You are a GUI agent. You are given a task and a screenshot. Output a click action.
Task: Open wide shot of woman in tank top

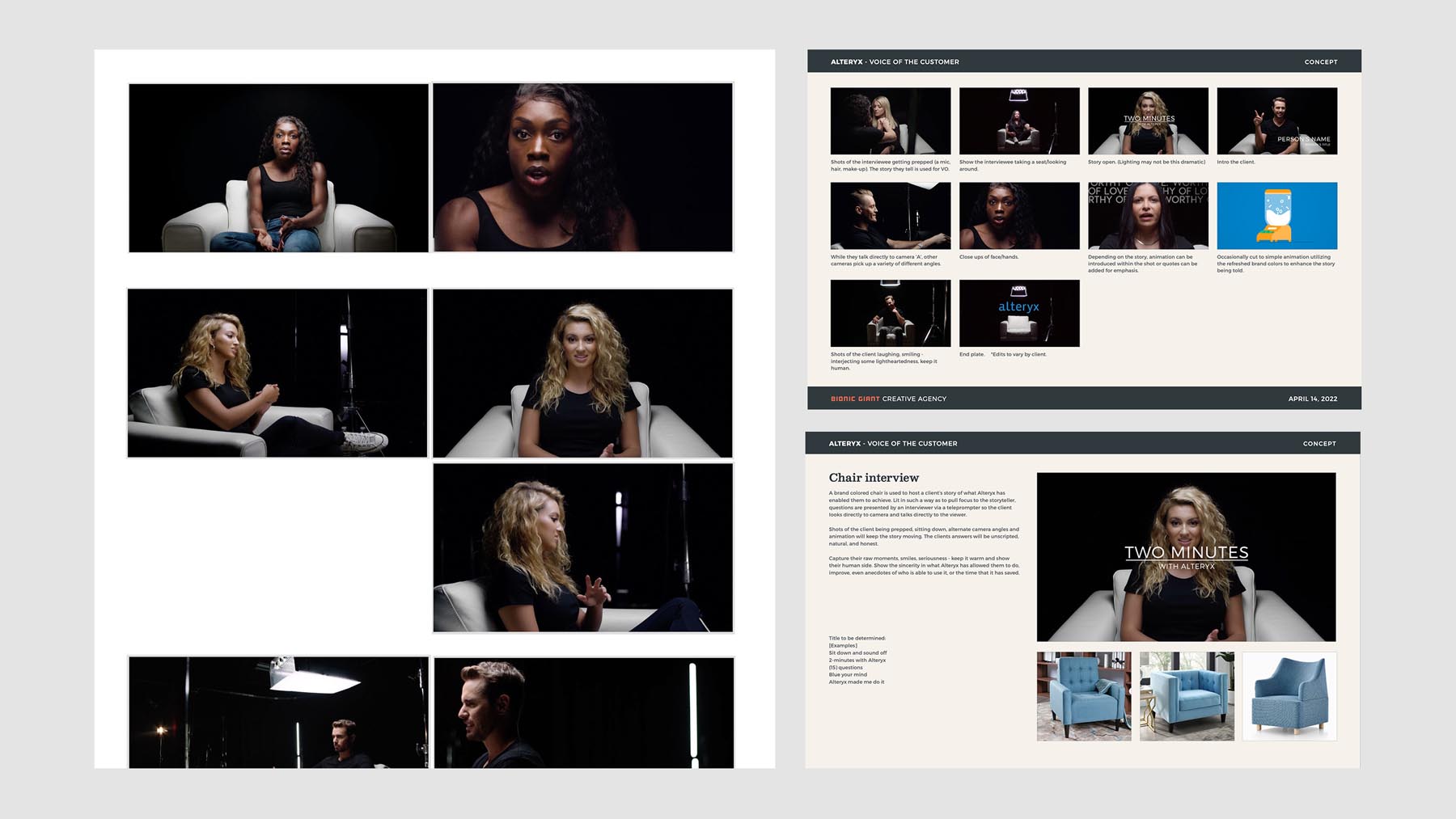click(278, 168)
